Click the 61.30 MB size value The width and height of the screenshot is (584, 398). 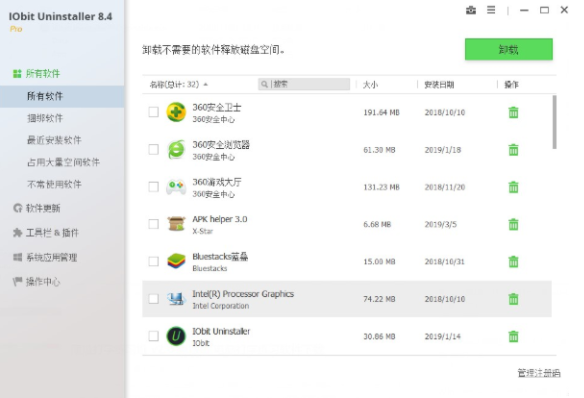[x=379, y=150]
